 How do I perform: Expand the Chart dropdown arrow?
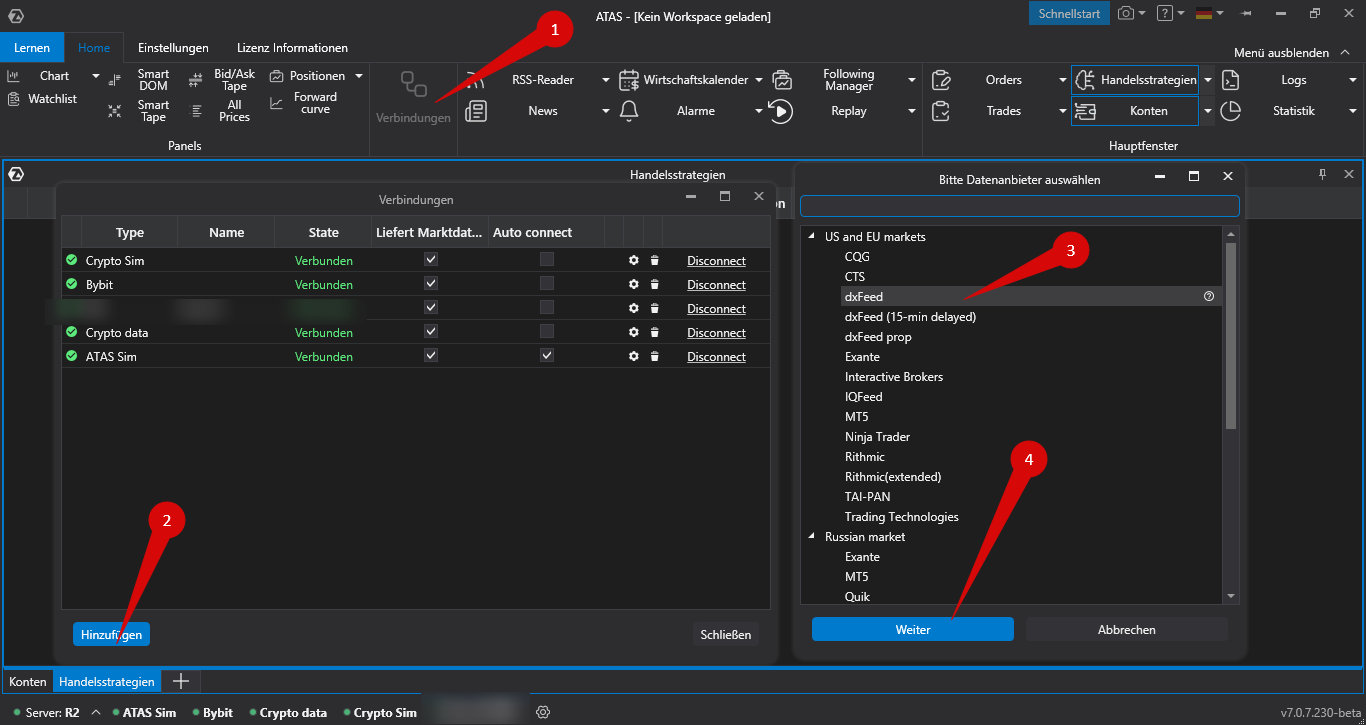pos(96,76)
